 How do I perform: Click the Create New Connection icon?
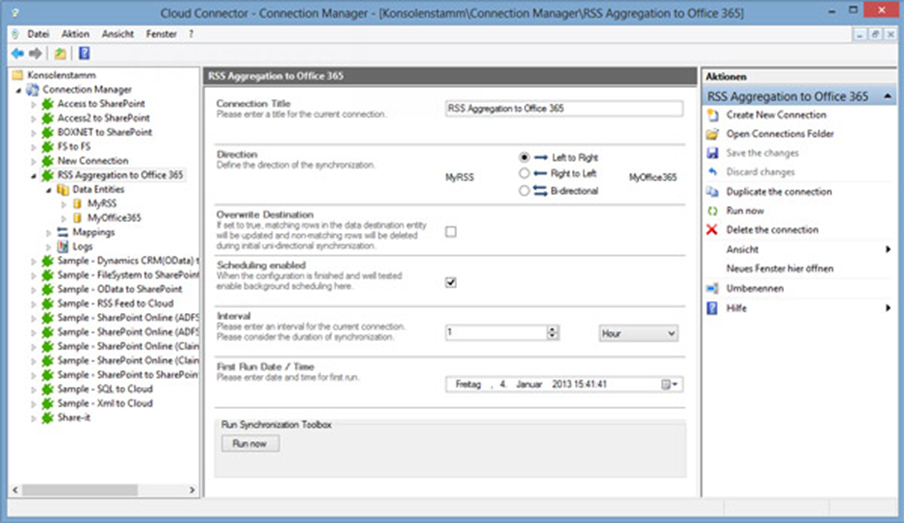coord(712,115)
